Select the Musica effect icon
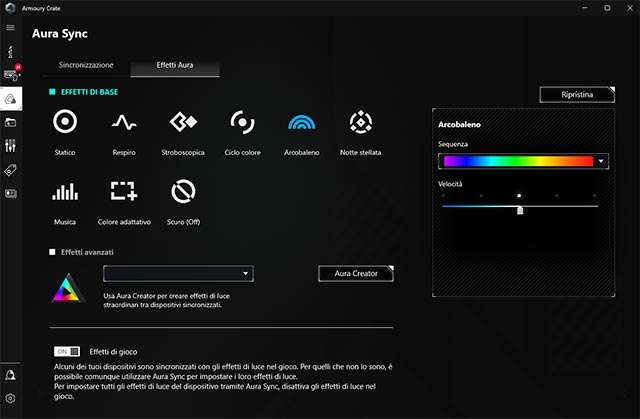The width and height of the screenshot is (640, 419). click(65, 192)
